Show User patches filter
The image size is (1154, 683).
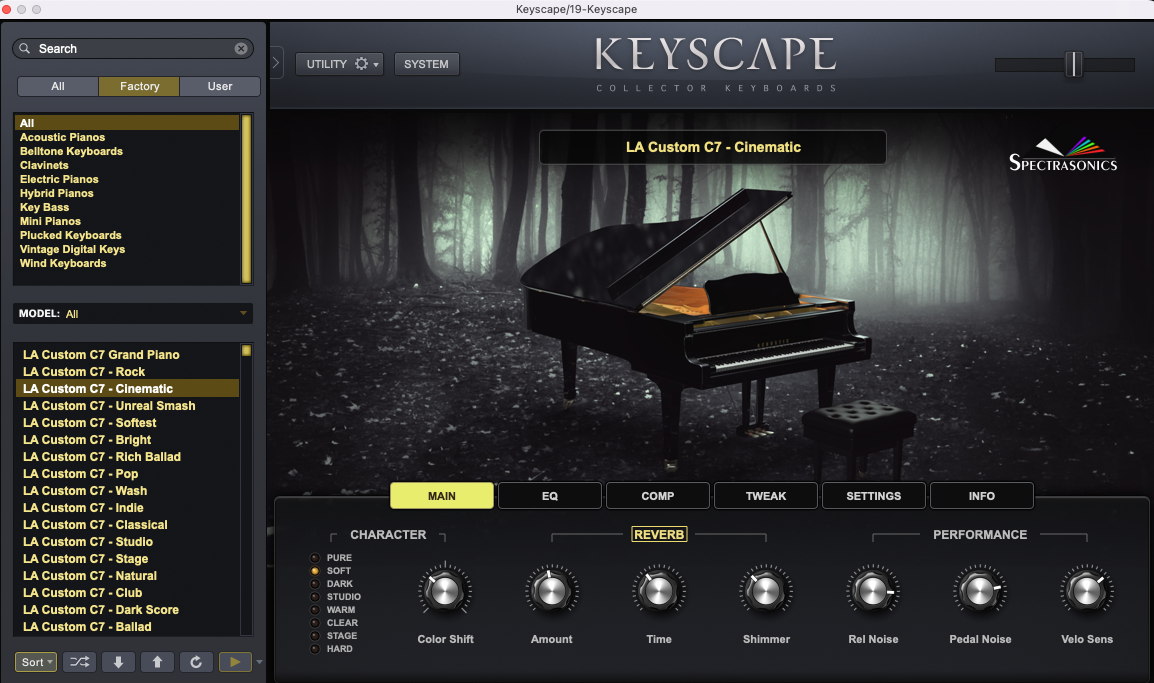click(x=220, y=86)
